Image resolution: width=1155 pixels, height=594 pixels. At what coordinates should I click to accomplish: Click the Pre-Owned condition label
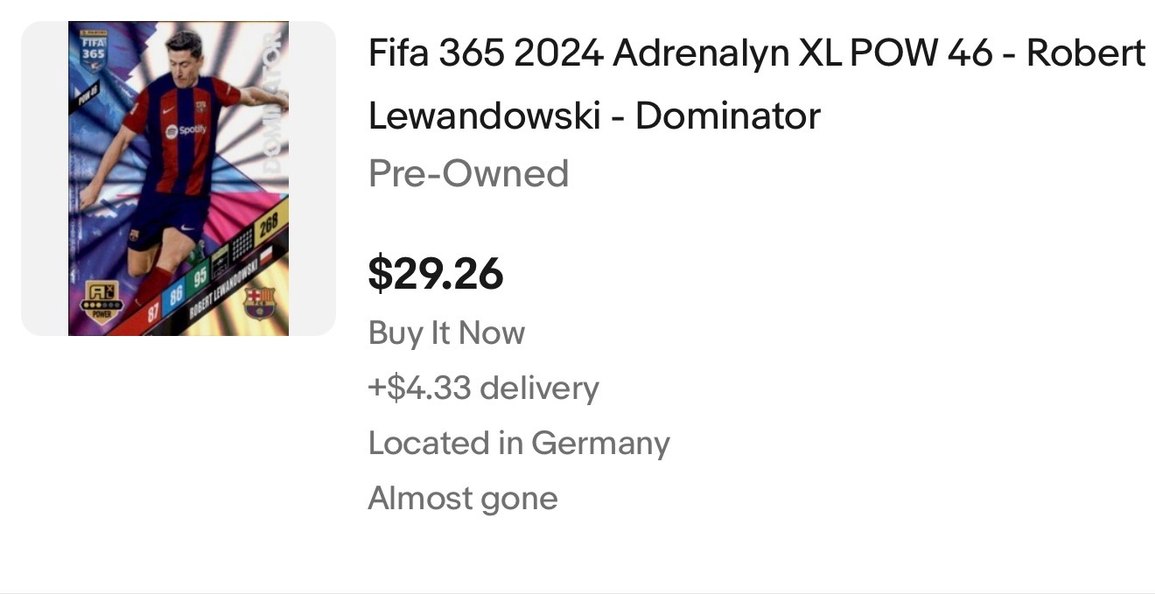468,174
